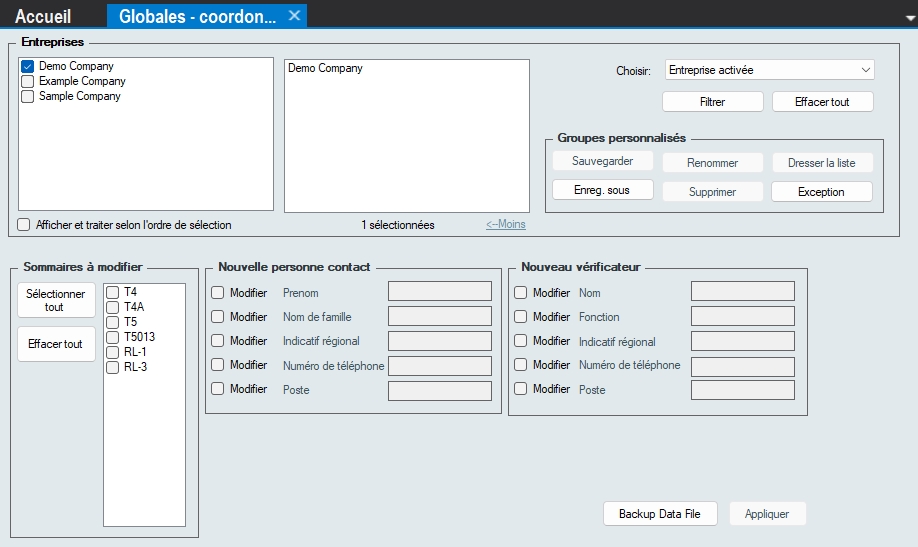Switch to the Accueil tab

[43, 16]
